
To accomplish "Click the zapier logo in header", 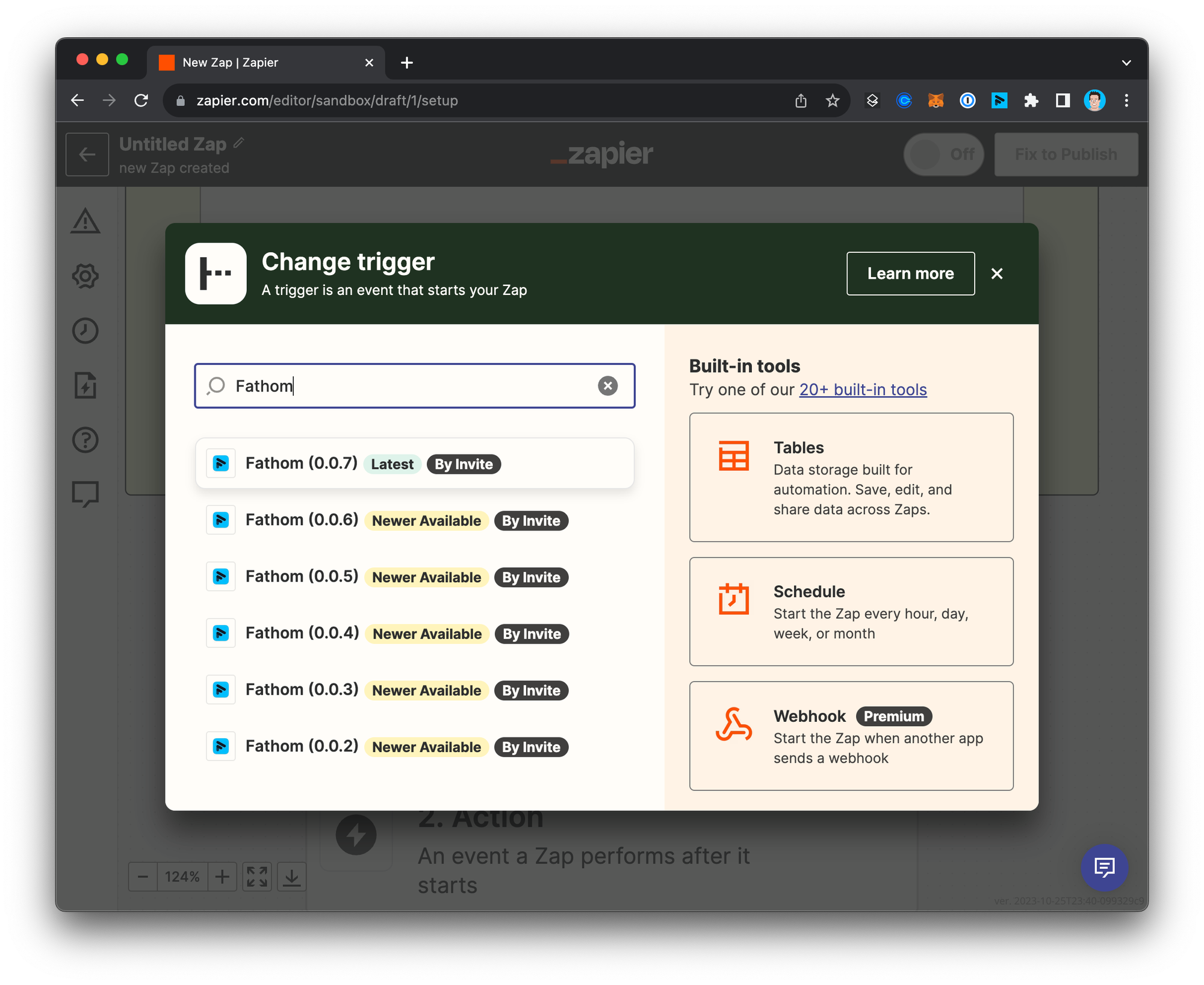I will (x=602, y=154).
